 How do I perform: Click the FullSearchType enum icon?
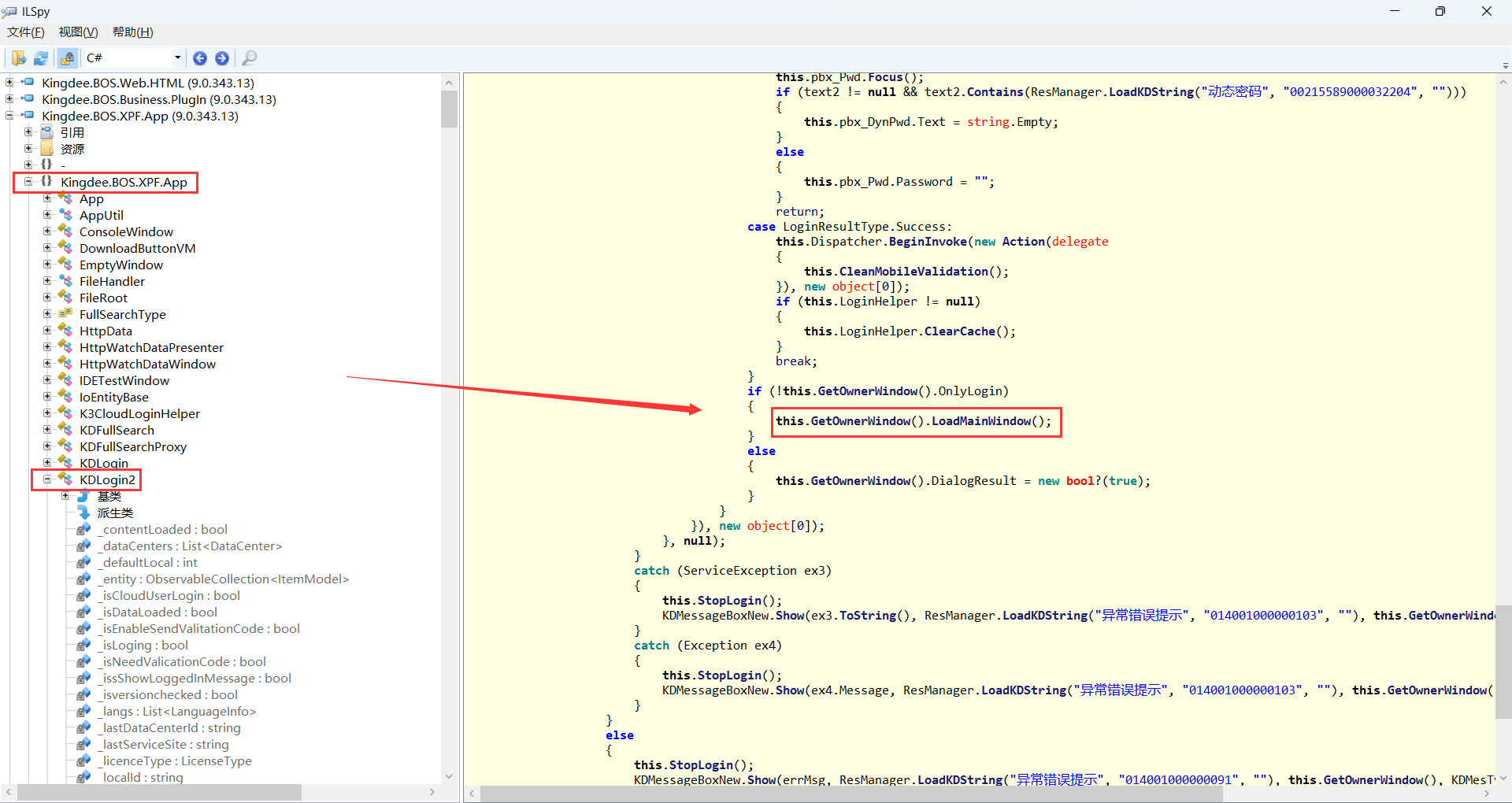66,314
